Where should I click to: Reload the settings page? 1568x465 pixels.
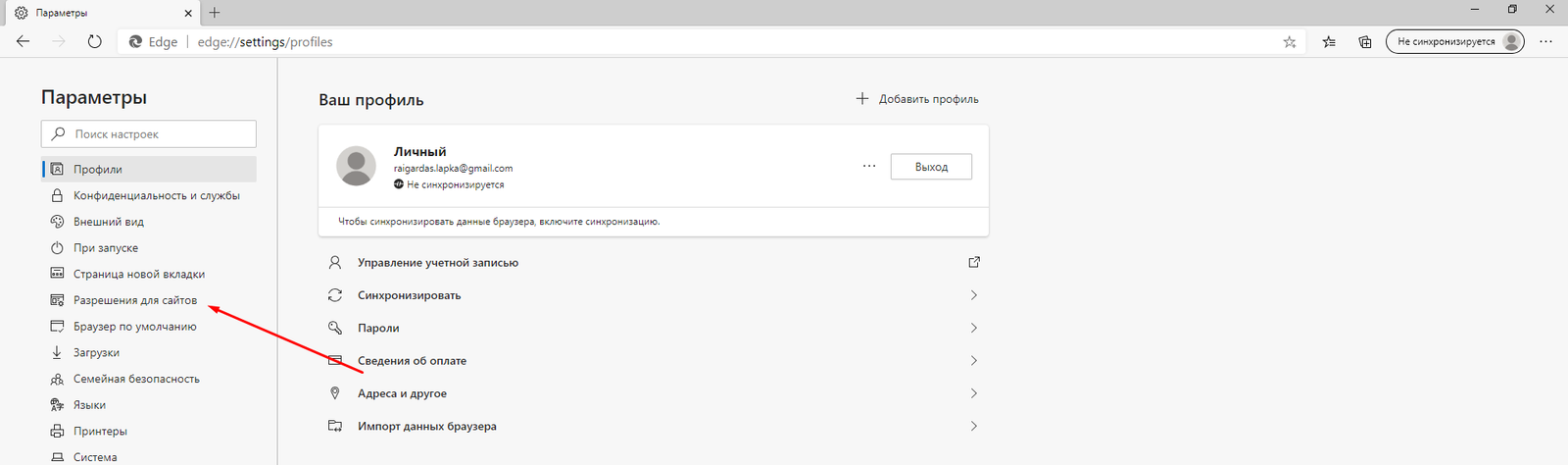click(94, 42)
